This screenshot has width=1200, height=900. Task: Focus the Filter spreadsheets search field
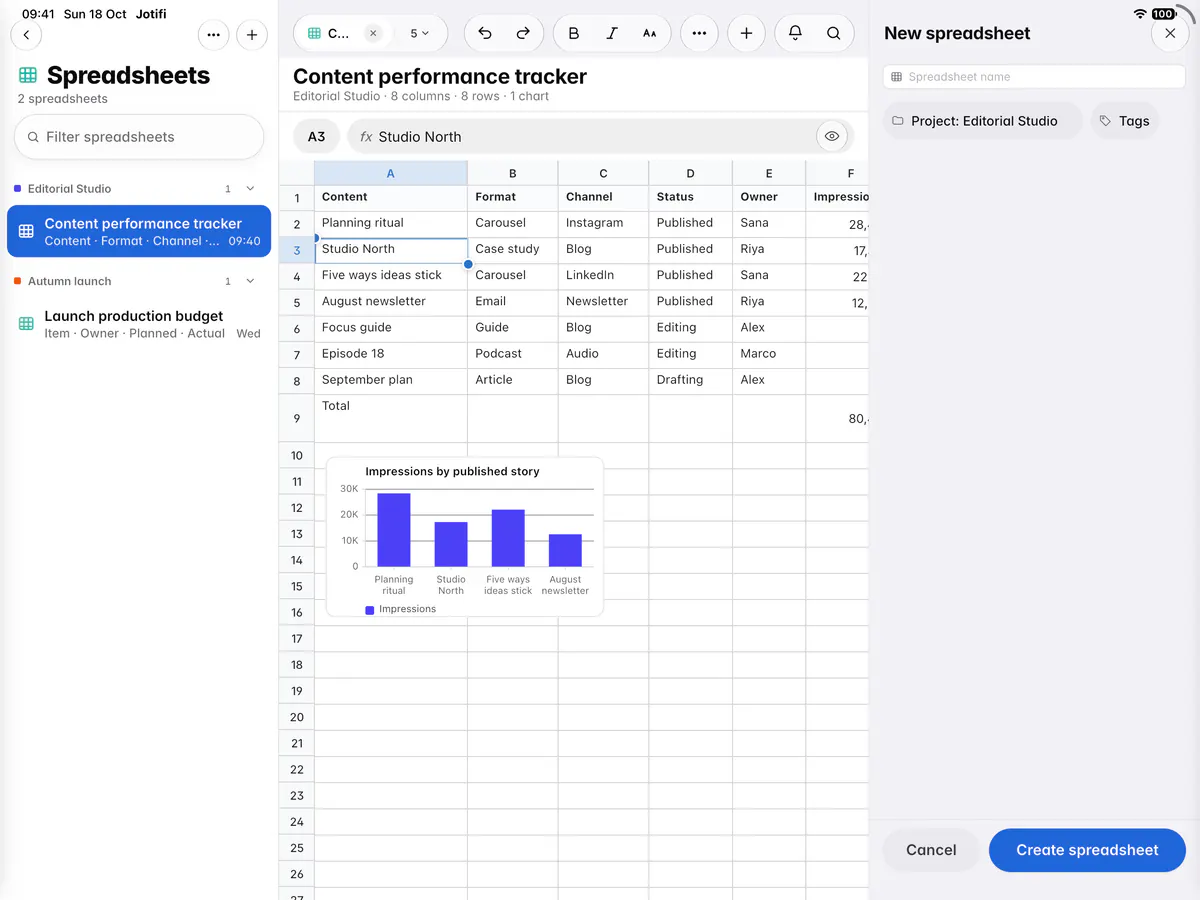tap(139, 137)
